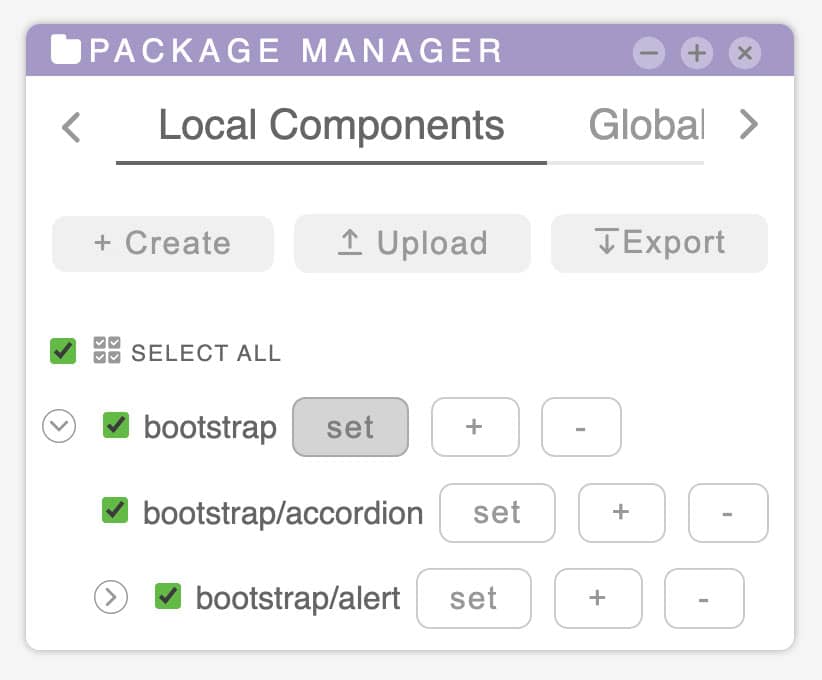This screenshot has width=822, height=680.
Task: Expand the bootstrap/alert item
Action: pos(111,597)
